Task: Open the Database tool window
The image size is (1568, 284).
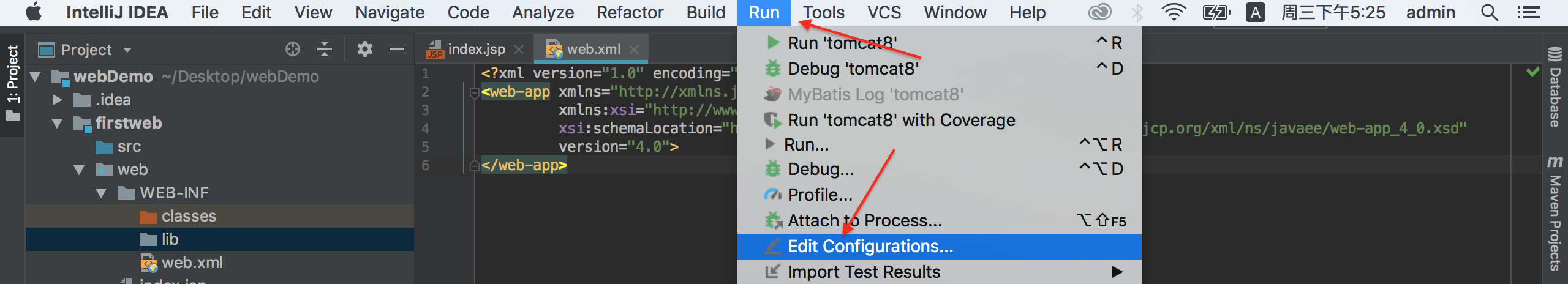Action: 1555,88
